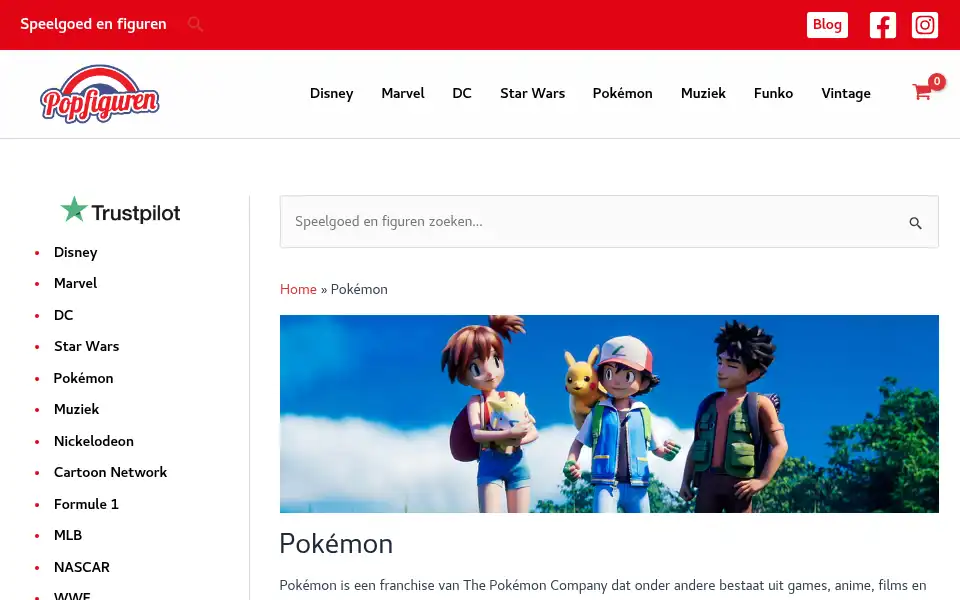Open Pokémon in the top navigation
The image size is (960, 600).
tap(623, 93)
